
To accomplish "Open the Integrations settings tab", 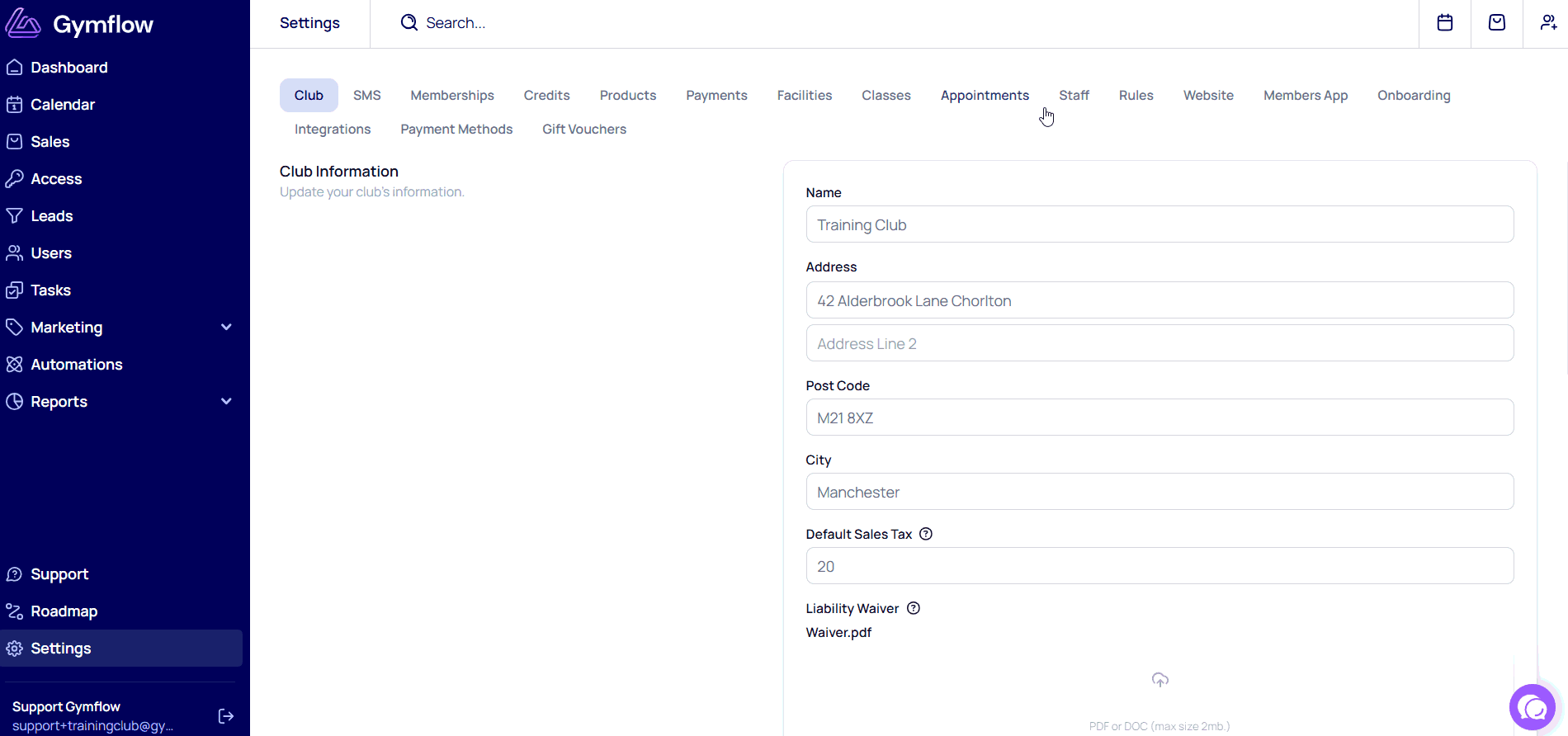I will pyautogui.click(x=333, y=130).
